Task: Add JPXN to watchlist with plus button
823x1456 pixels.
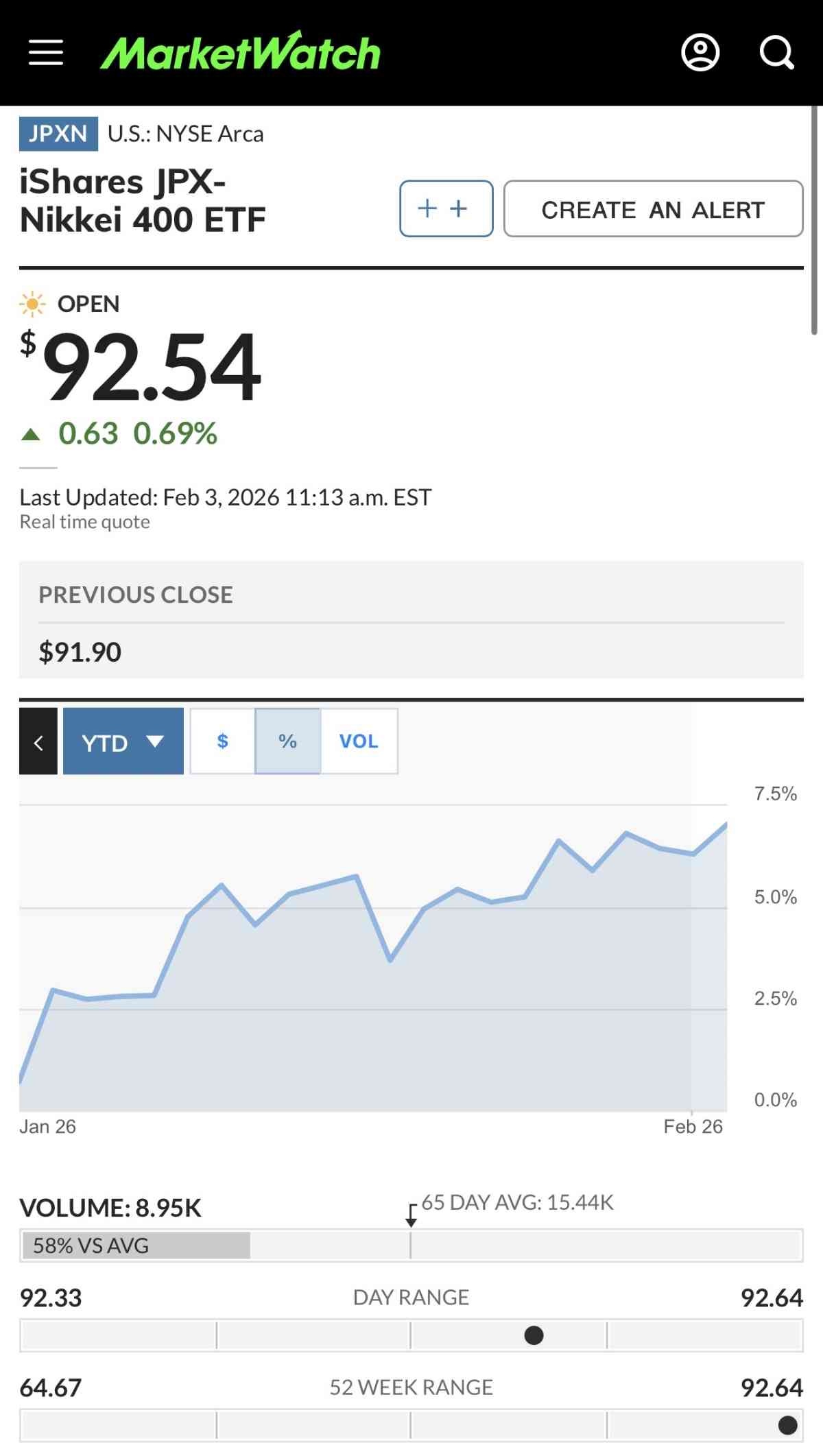Action: tap(446, 208)
